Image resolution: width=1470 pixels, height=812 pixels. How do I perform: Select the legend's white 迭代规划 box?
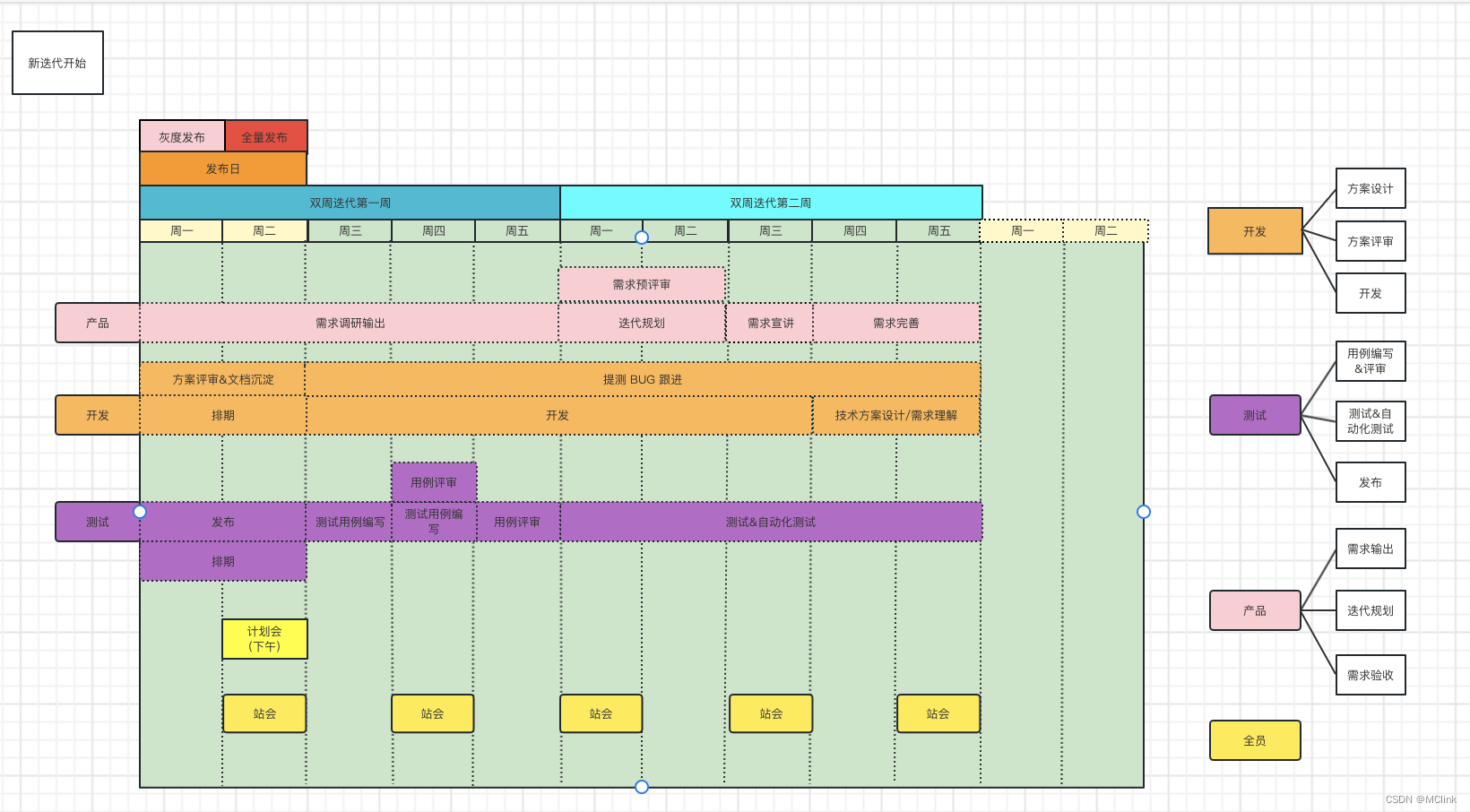click(x=1371, y=610)
